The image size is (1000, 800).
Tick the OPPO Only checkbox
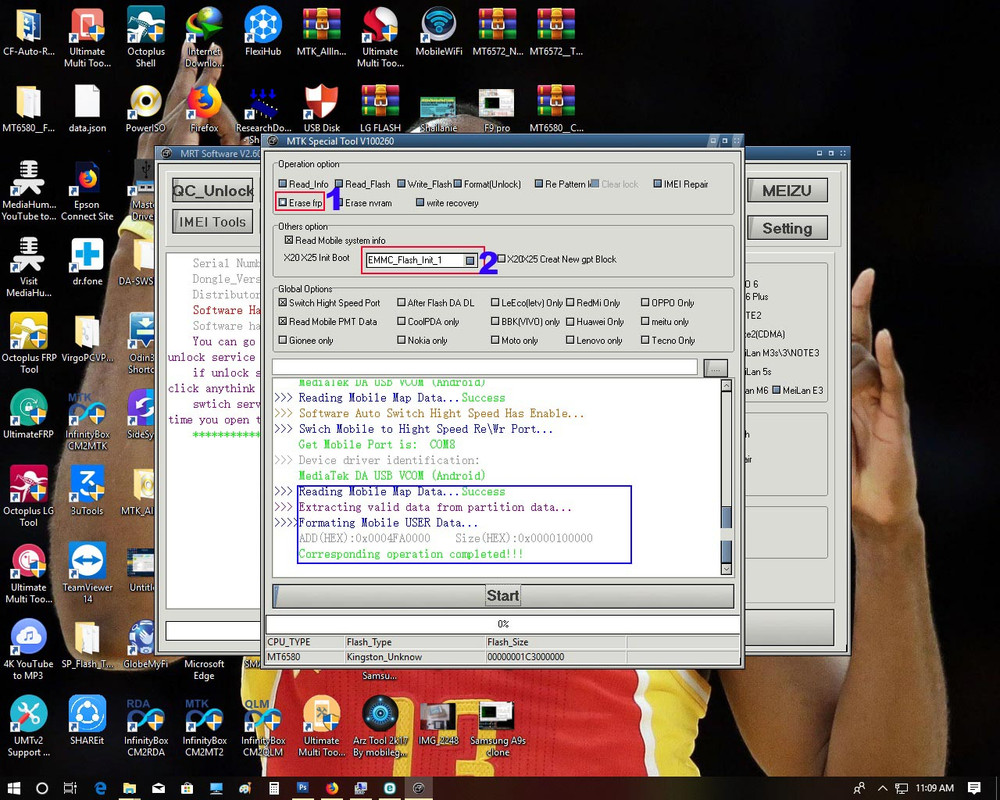[645, 303]
